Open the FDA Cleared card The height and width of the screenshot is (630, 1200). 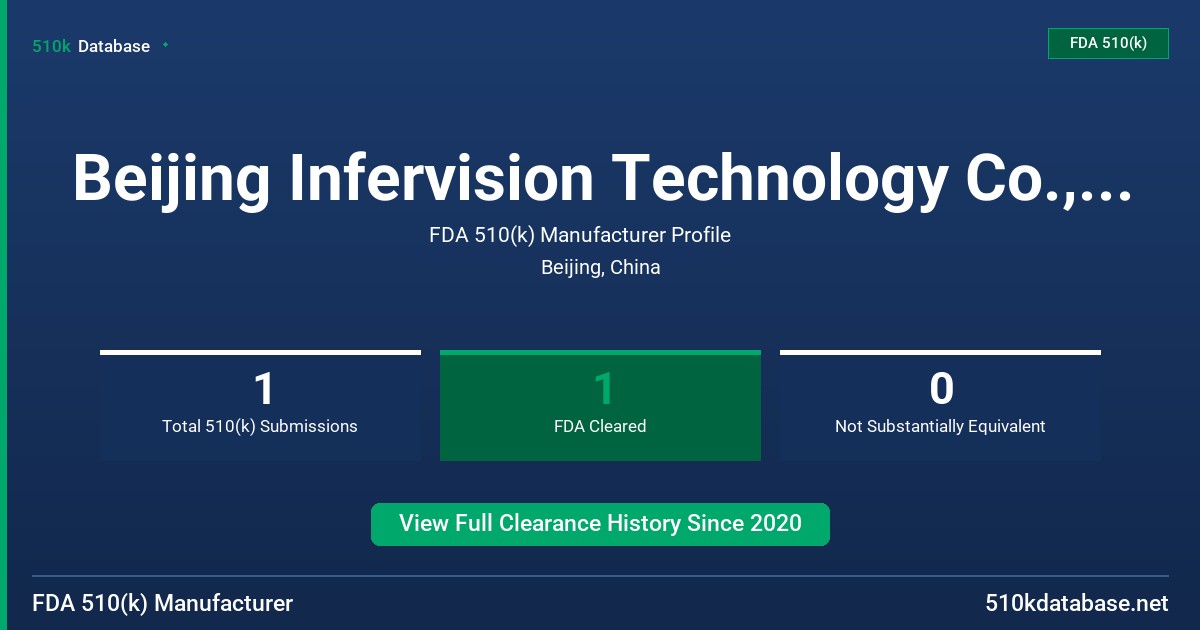point(600,405)
